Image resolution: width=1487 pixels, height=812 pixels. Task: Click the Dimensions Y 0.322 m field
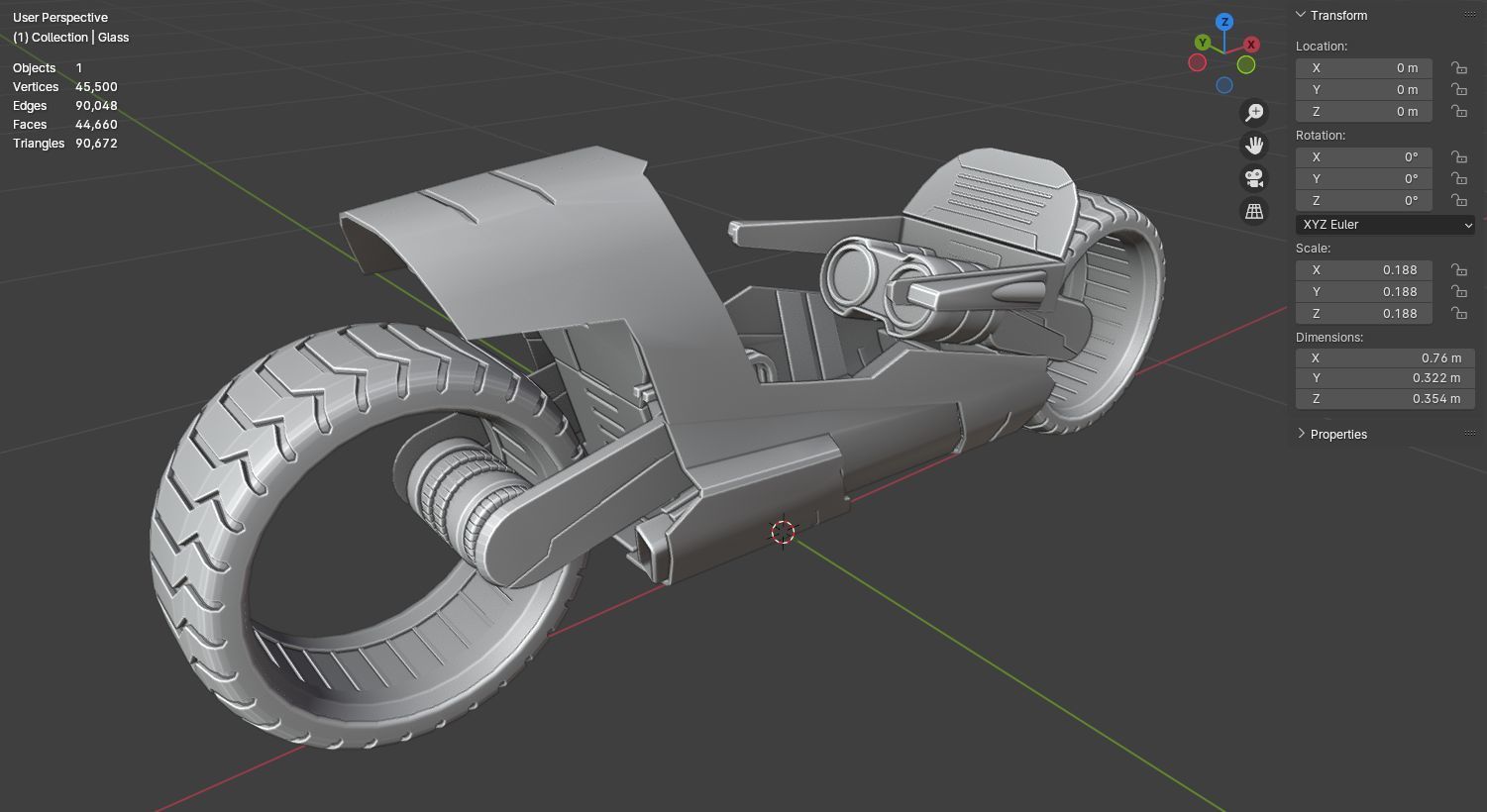click(1385, 378)
